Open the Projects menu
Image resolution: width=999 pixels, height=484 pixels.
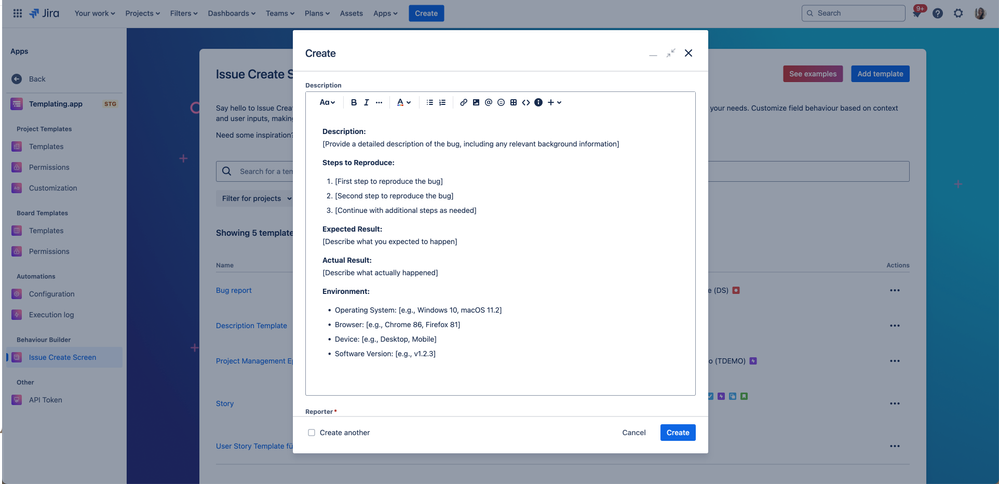[143, 13]
